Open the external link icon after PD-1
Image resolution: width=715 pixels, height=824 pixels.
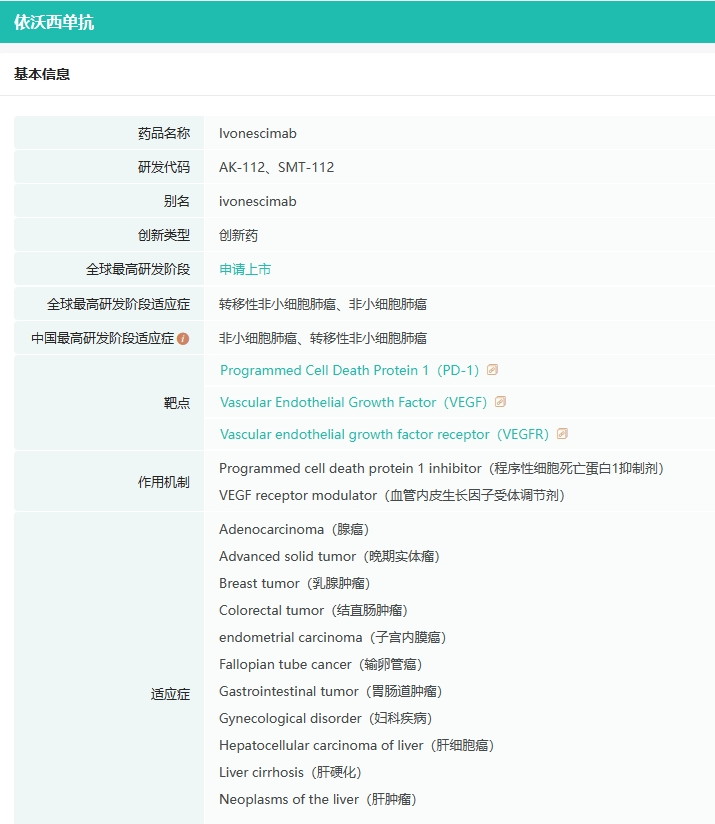492,370
